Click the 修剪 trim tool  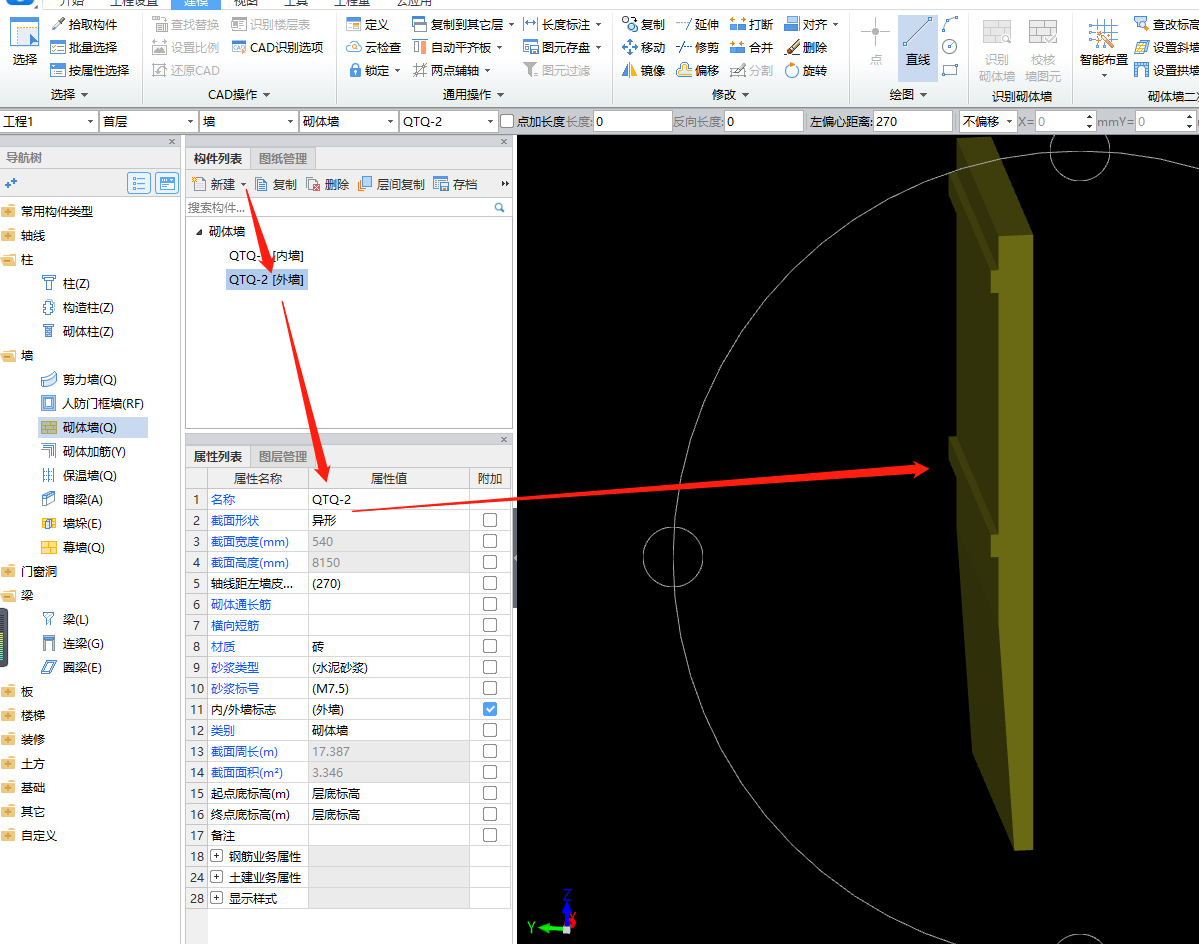[x=697, y=47]
